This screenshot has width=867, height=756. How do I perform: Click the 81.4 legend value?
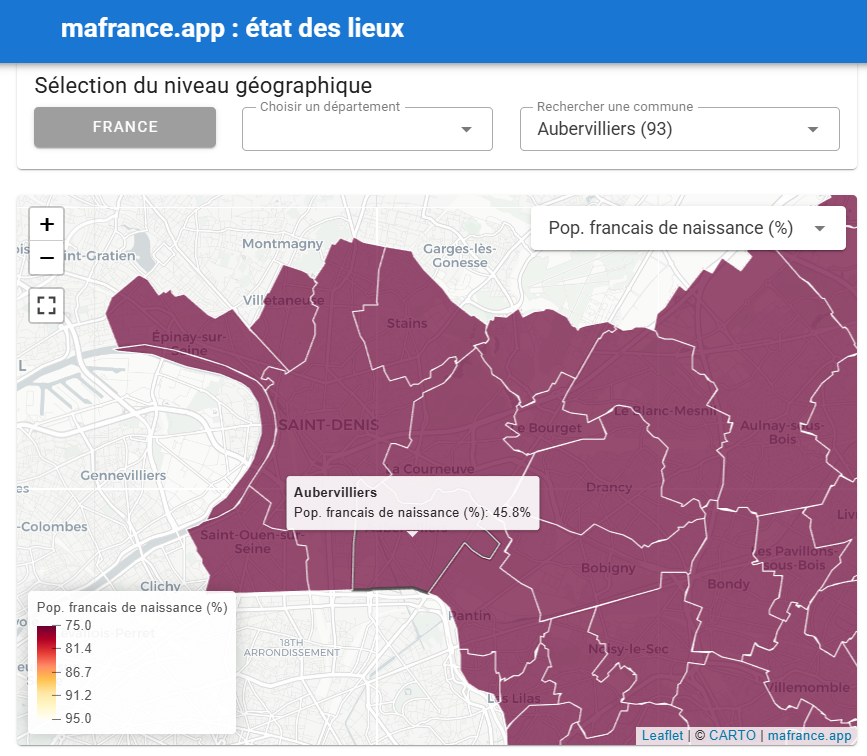click(x=78, y=649)
